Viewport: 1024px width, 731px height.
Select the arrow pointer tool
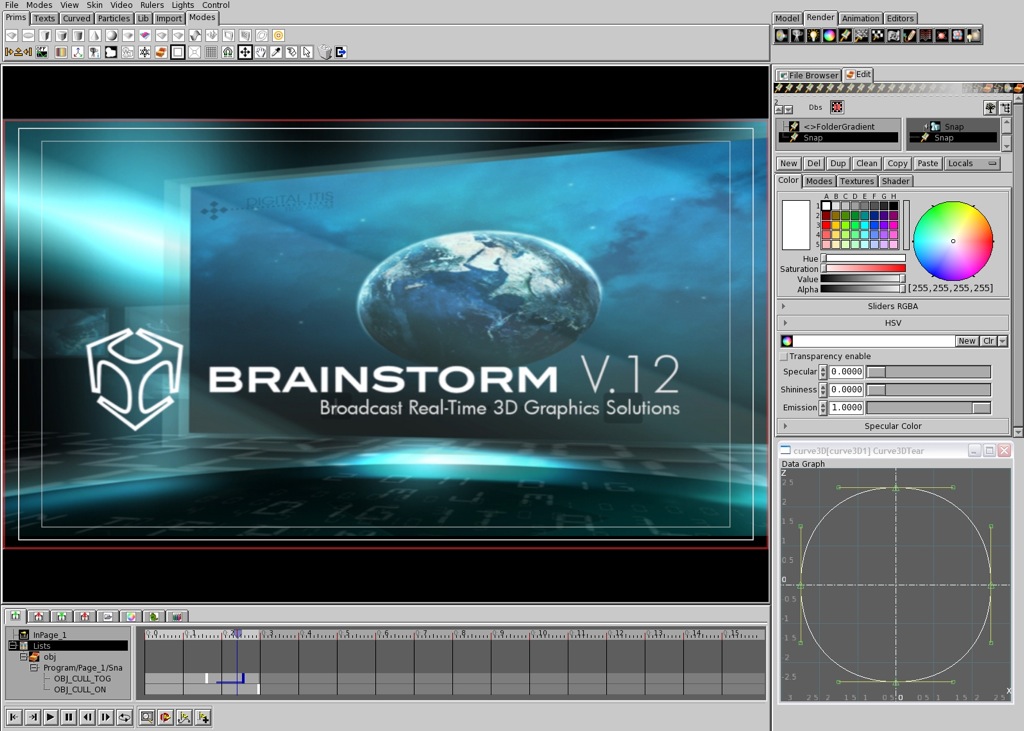pyautogui.click(x=308, y=52)
